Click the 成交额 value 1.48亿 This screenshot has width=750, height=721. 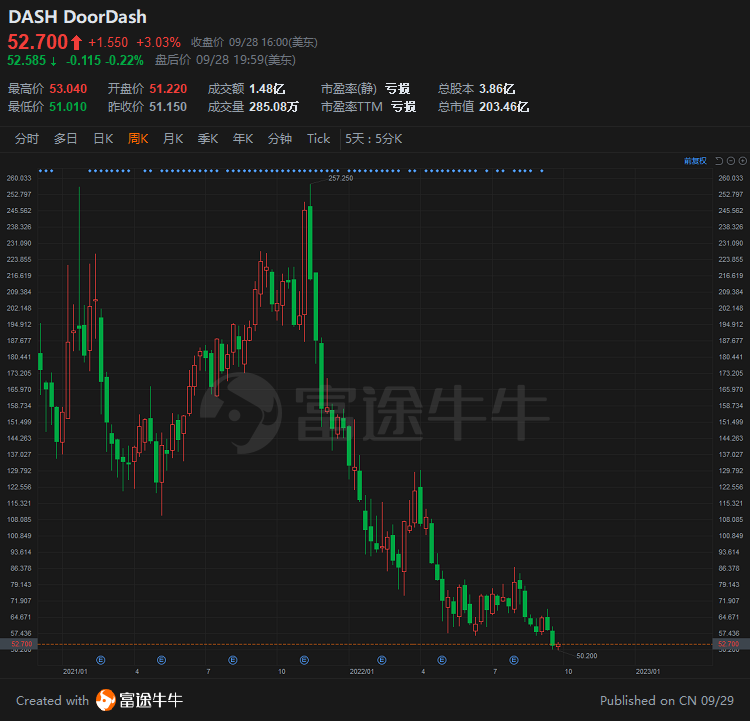267,89
